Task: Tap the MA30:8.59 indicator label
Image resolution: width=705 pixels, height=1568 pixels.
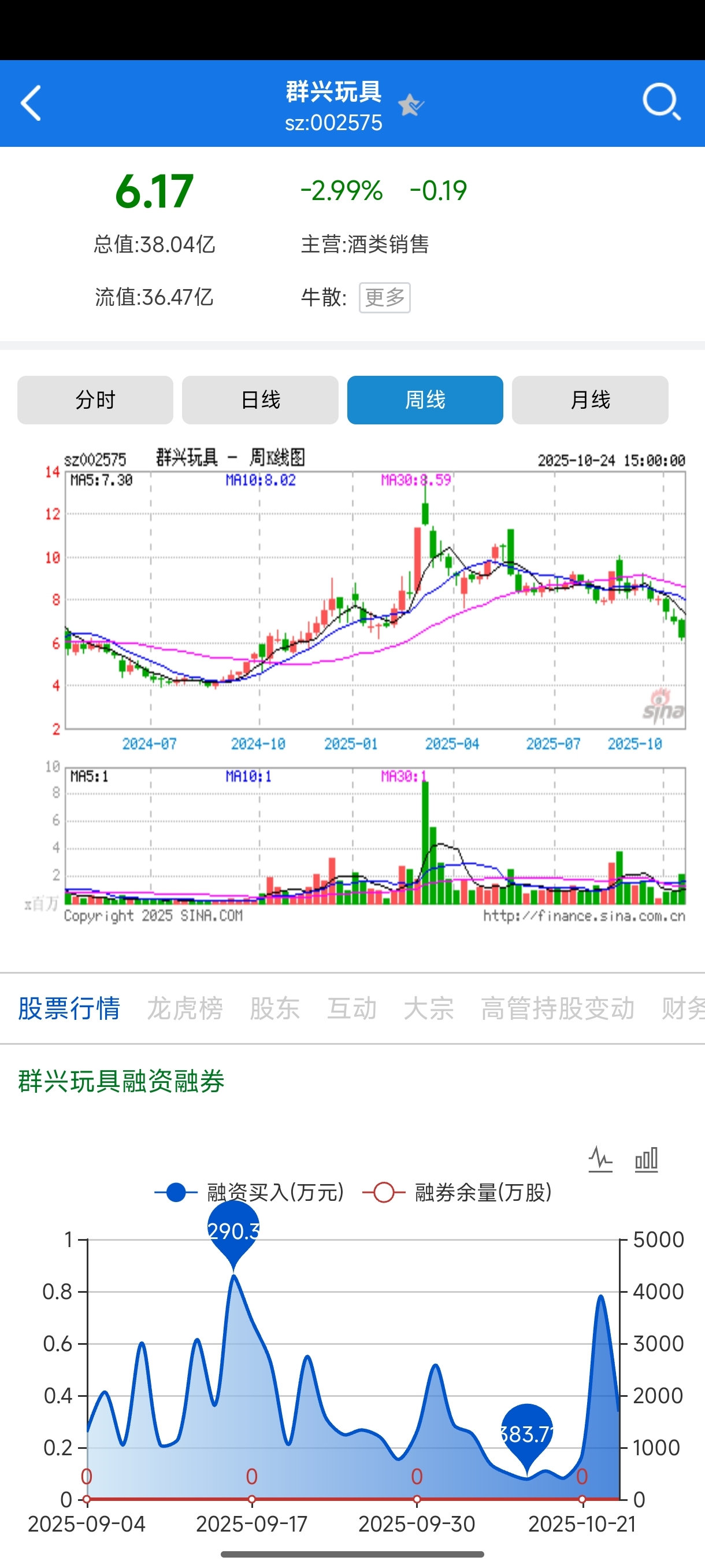Action: [416, 480]
